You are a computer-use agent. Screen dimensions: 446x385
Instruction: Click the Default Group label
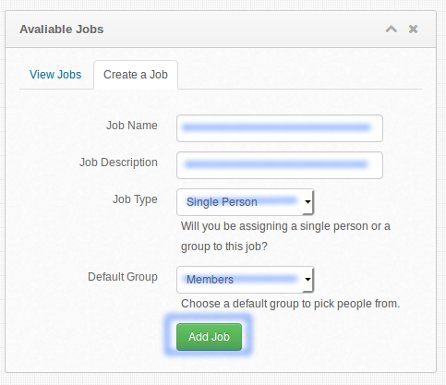[x=123, y=277]
